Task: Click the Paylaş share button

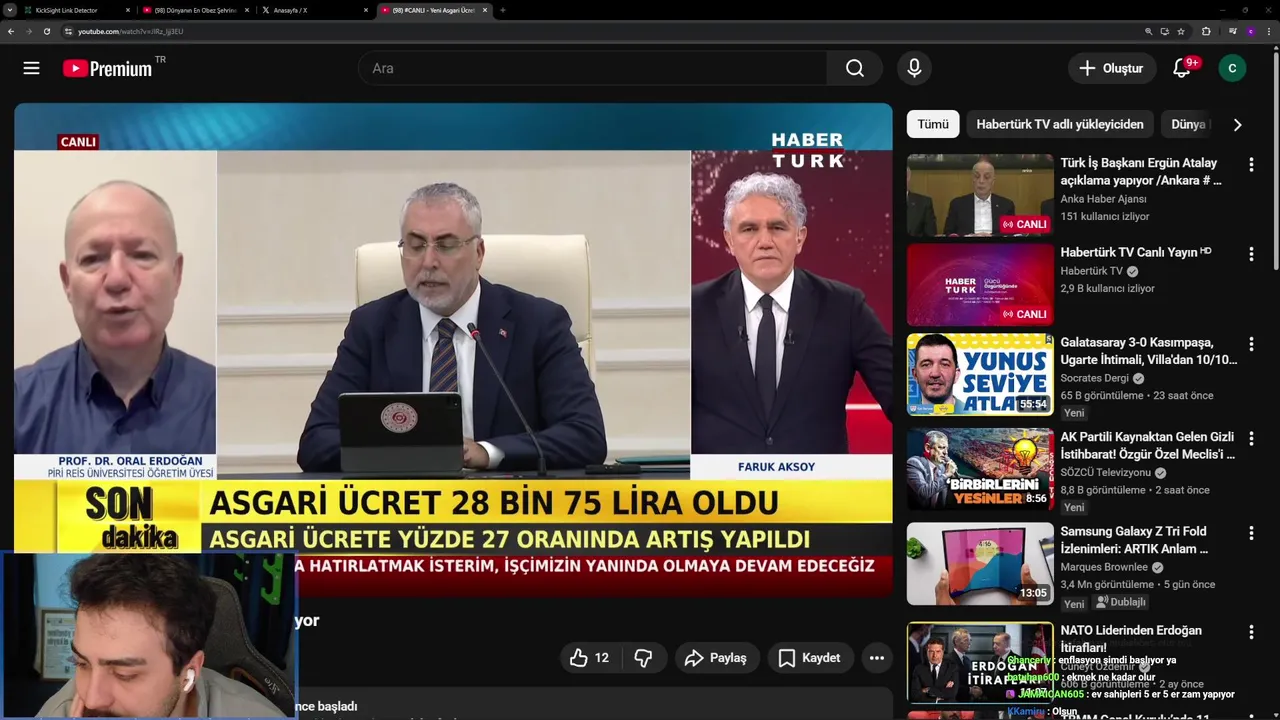Action: coord(716,658)
